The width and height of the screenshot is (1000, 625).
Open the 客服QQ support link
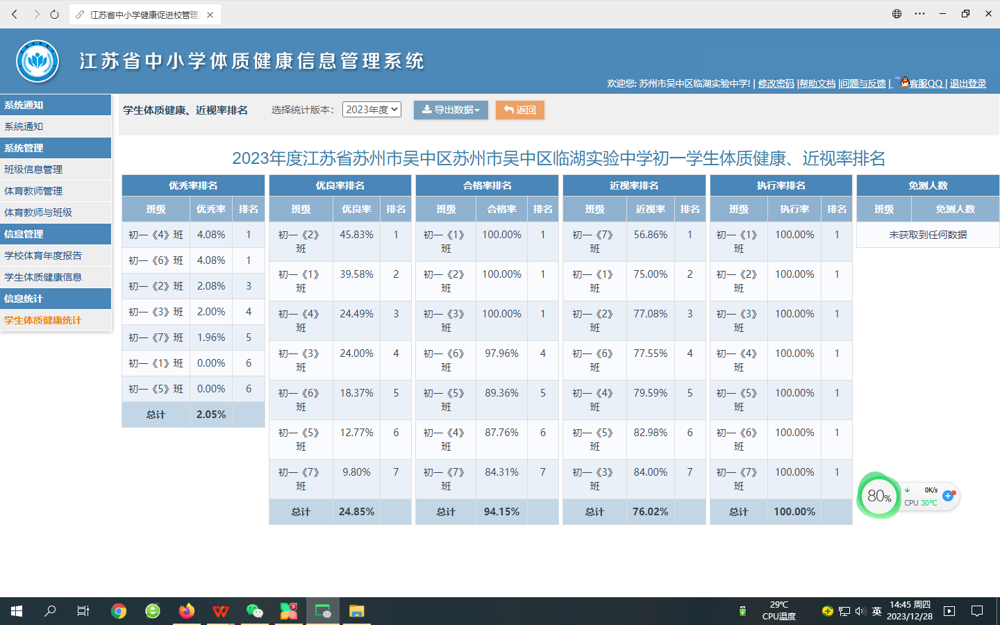(x=924, y=84)
